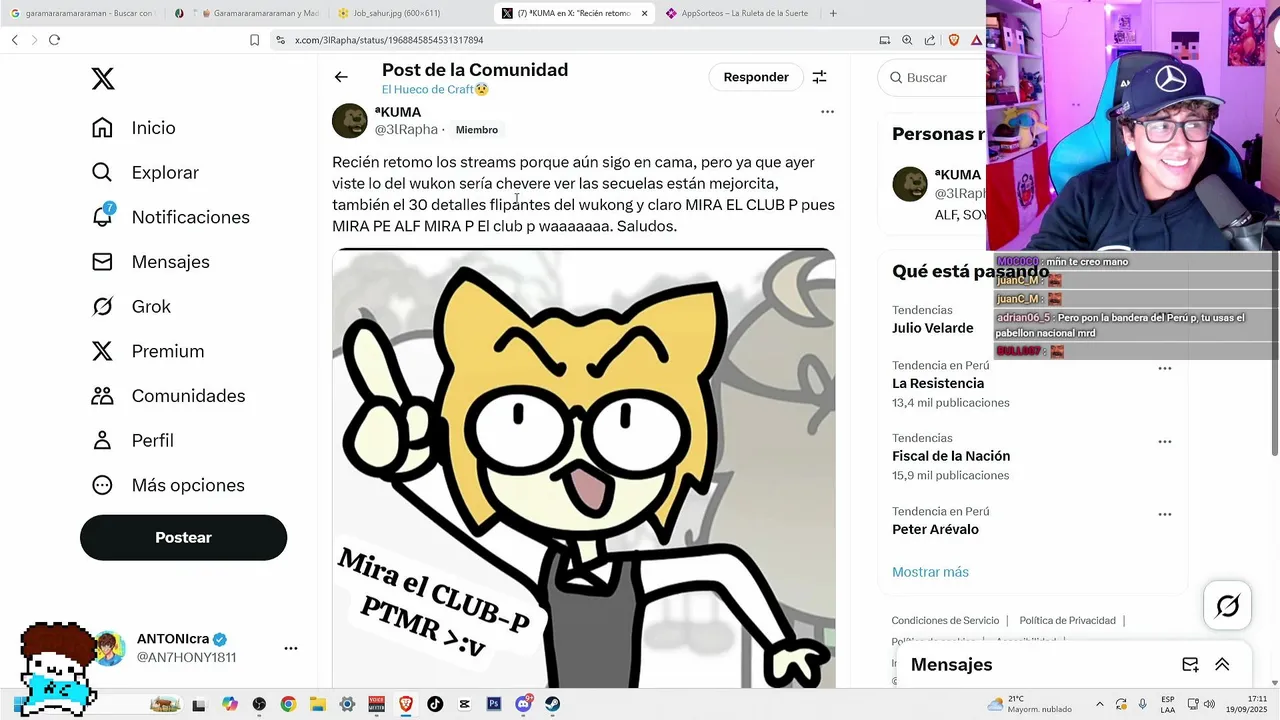
Task: Open CapCut from the taskbar
Action: [464, 705]
